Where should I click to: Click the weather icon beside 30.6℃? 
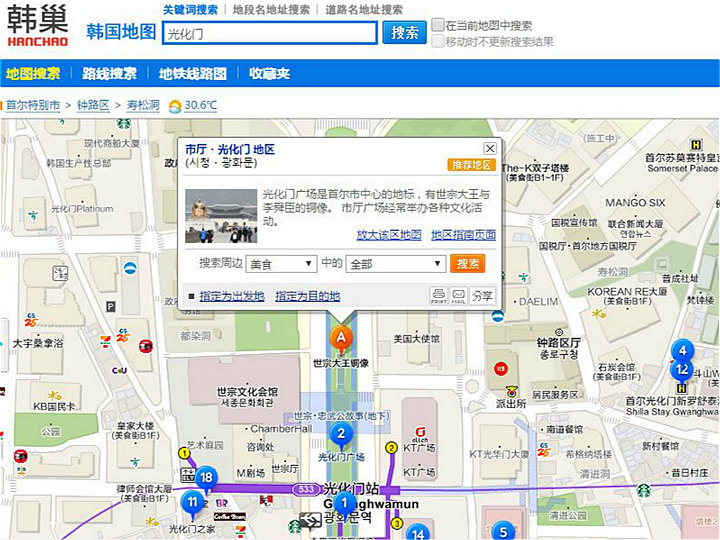click(x=175, y=106)
